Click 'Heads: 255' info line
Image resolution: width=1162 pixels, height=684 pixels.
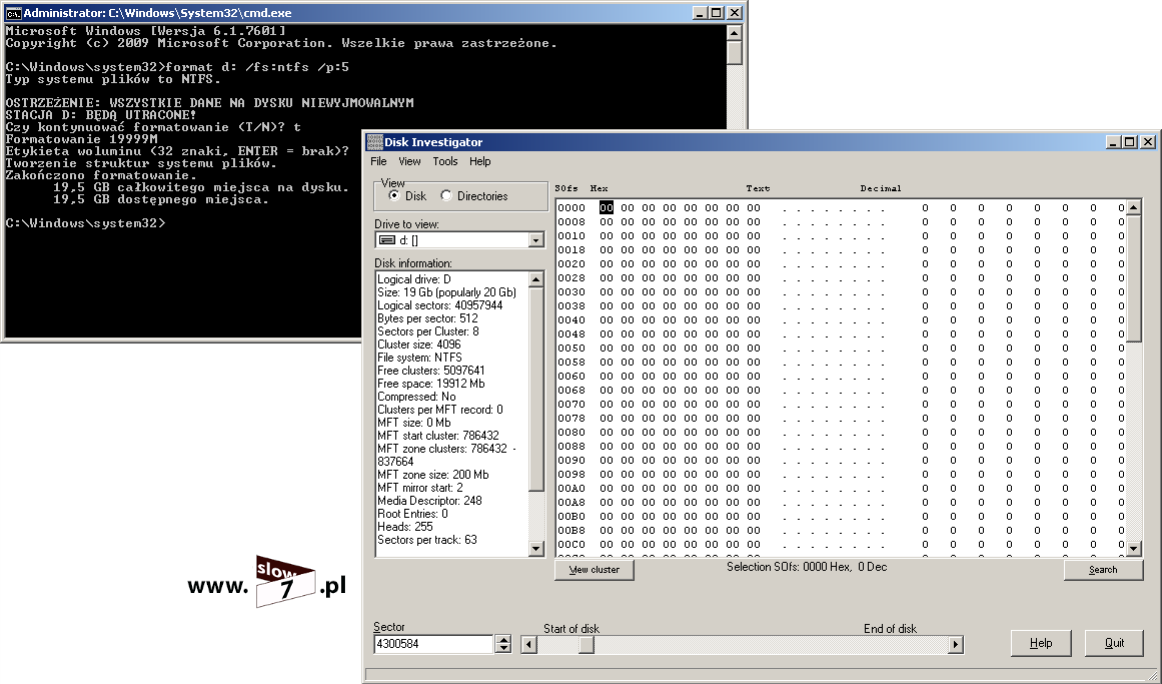pos(405,527)
